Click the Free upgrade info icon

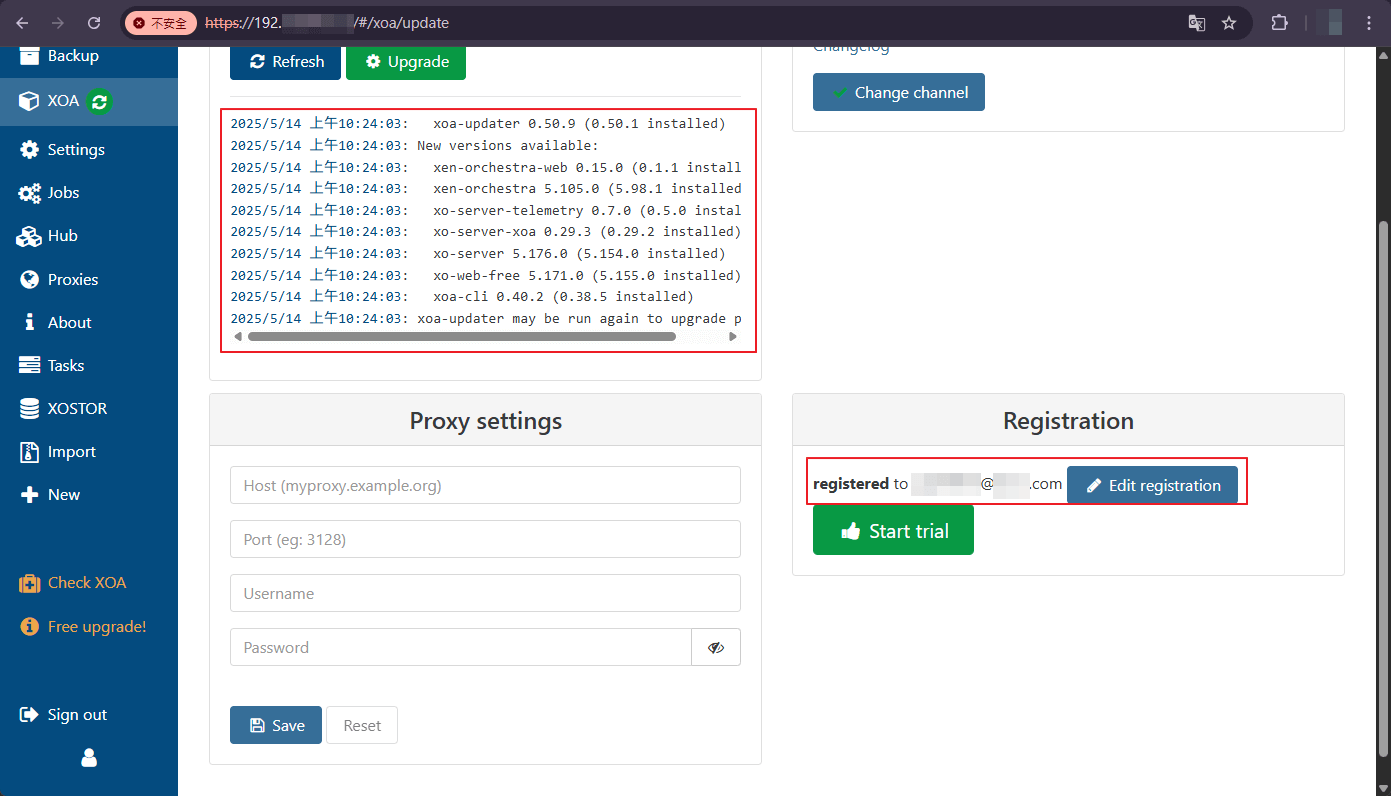(29, 626)
